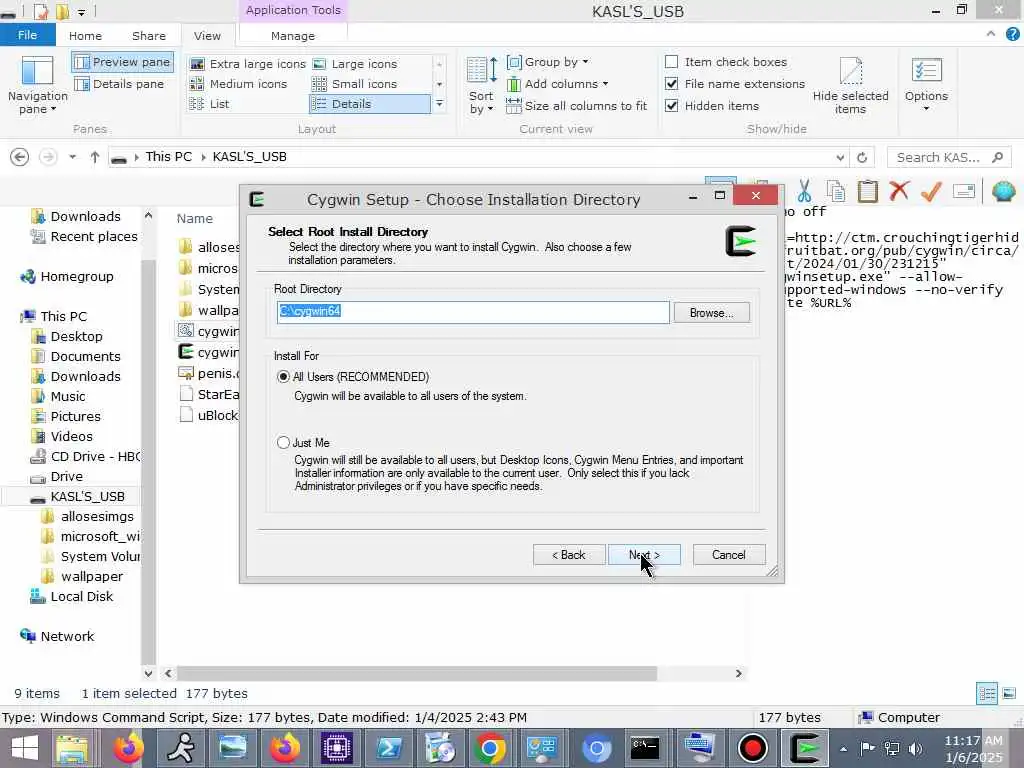Choose Extra large icons layout
1024x768 pixels.
click(x=248, y=64)
